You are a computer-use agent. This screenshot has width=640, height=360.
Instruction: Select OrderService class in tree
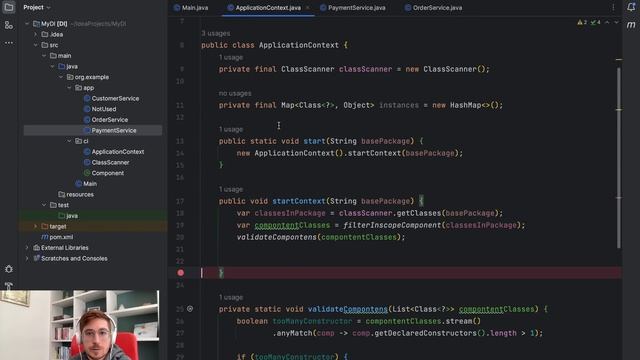(x=106, y=120)
